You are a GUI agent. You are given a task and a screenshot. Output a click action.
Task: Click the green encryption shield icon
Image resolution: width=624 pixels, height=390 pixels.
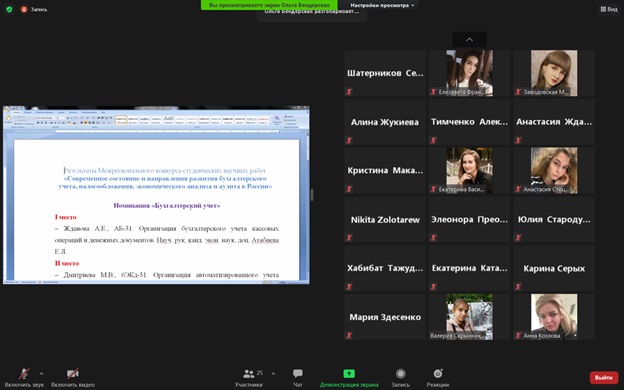point(9,9)
